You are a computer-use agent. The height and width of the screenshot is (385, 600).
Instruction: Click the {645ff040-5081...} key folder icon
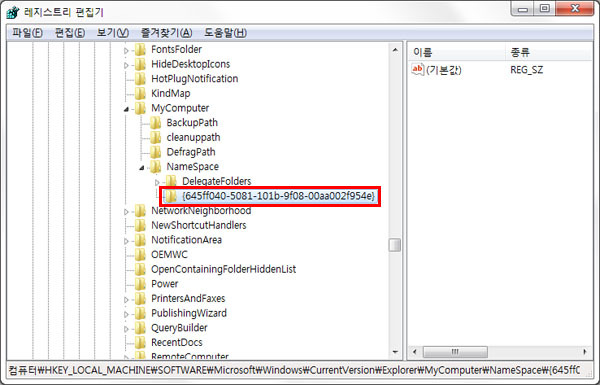tap(171, 196)
